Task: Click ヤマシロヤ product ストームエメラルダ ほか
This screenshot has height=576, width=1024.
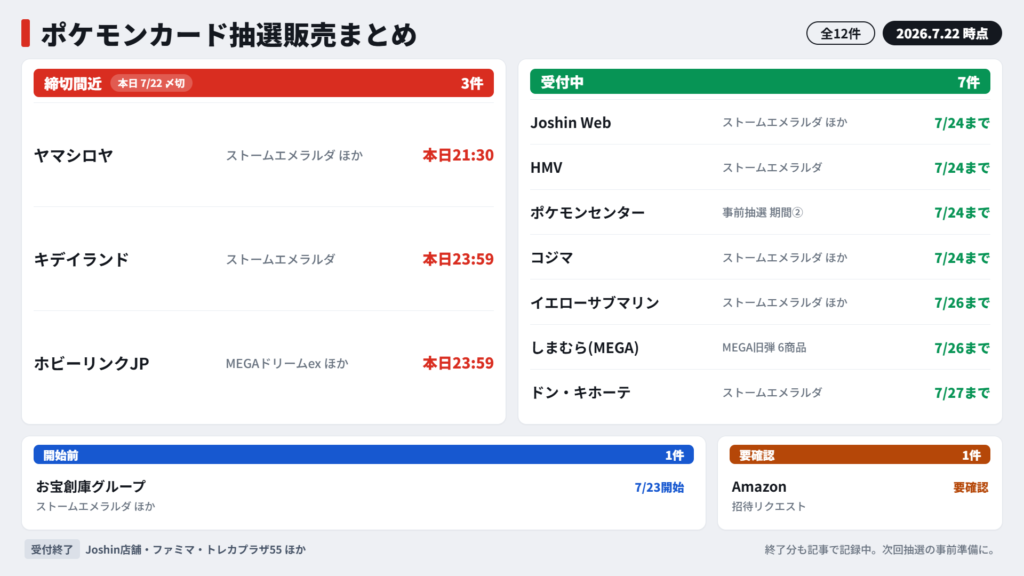Action: (294, 155)
